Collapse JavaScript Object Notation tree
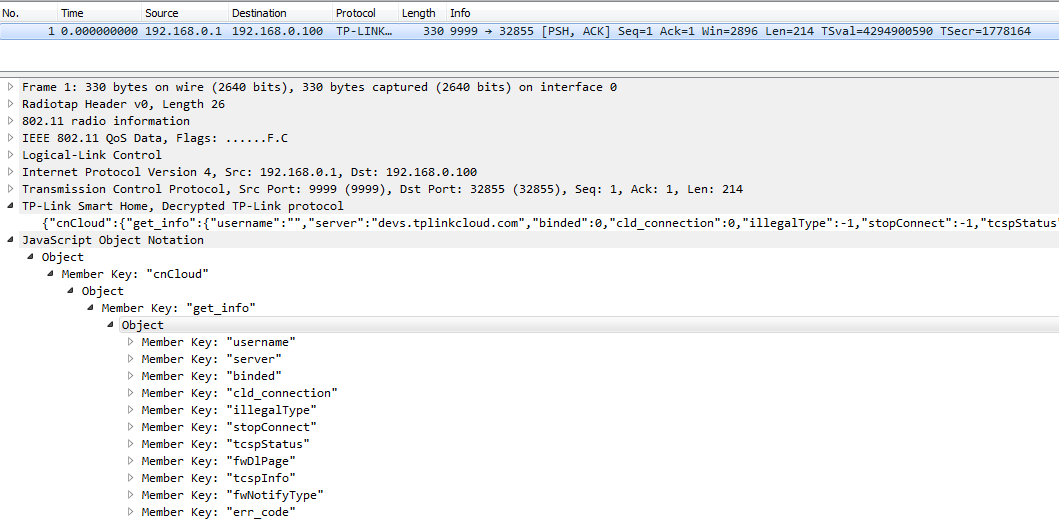 (x=11, y=240)
